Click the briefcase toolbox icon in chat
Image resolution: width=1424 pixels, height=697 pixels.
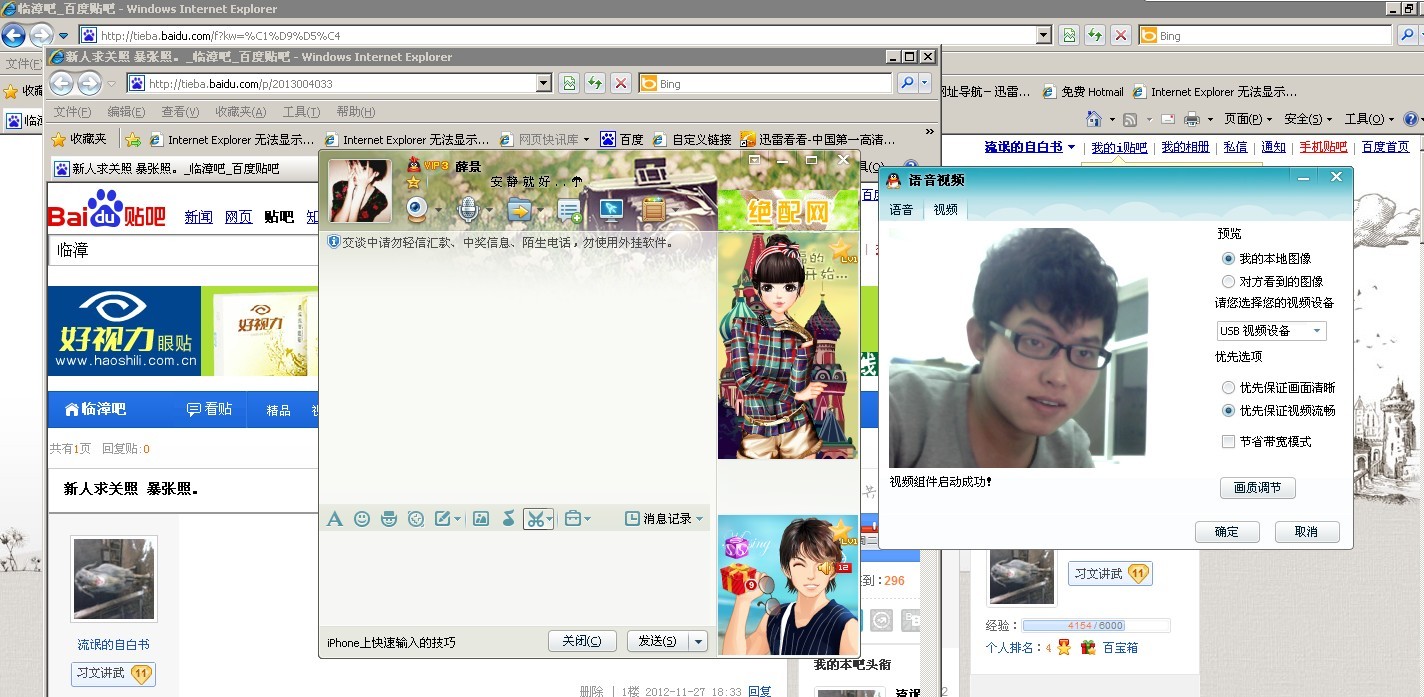[x=572, y=519]
